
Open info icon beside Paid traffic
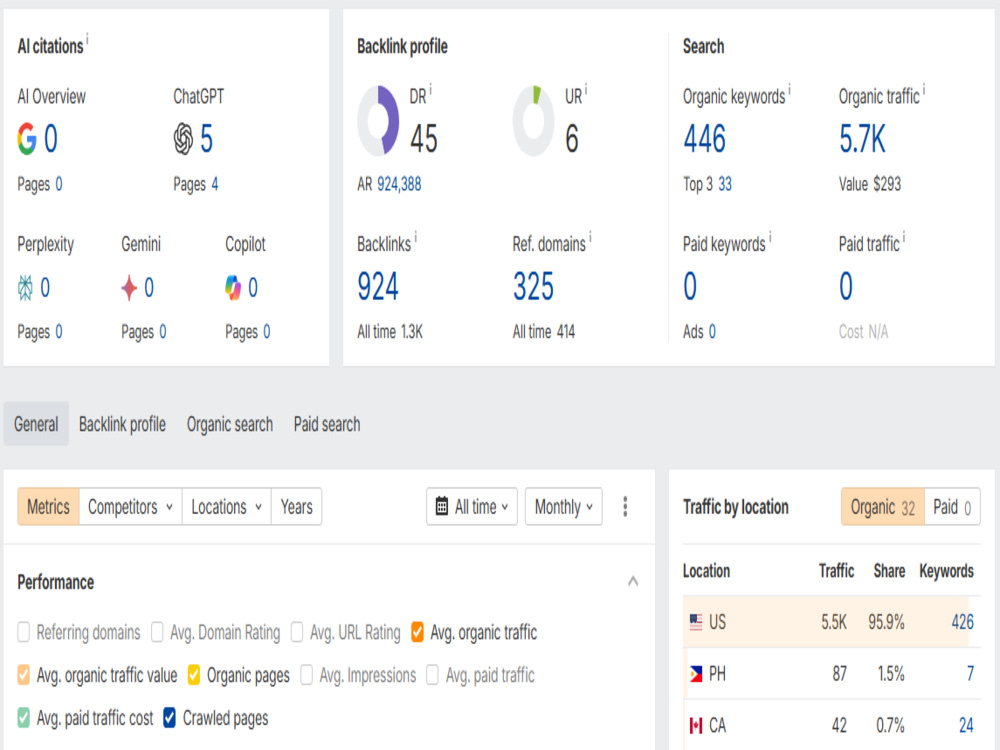[x=904, y=237]
